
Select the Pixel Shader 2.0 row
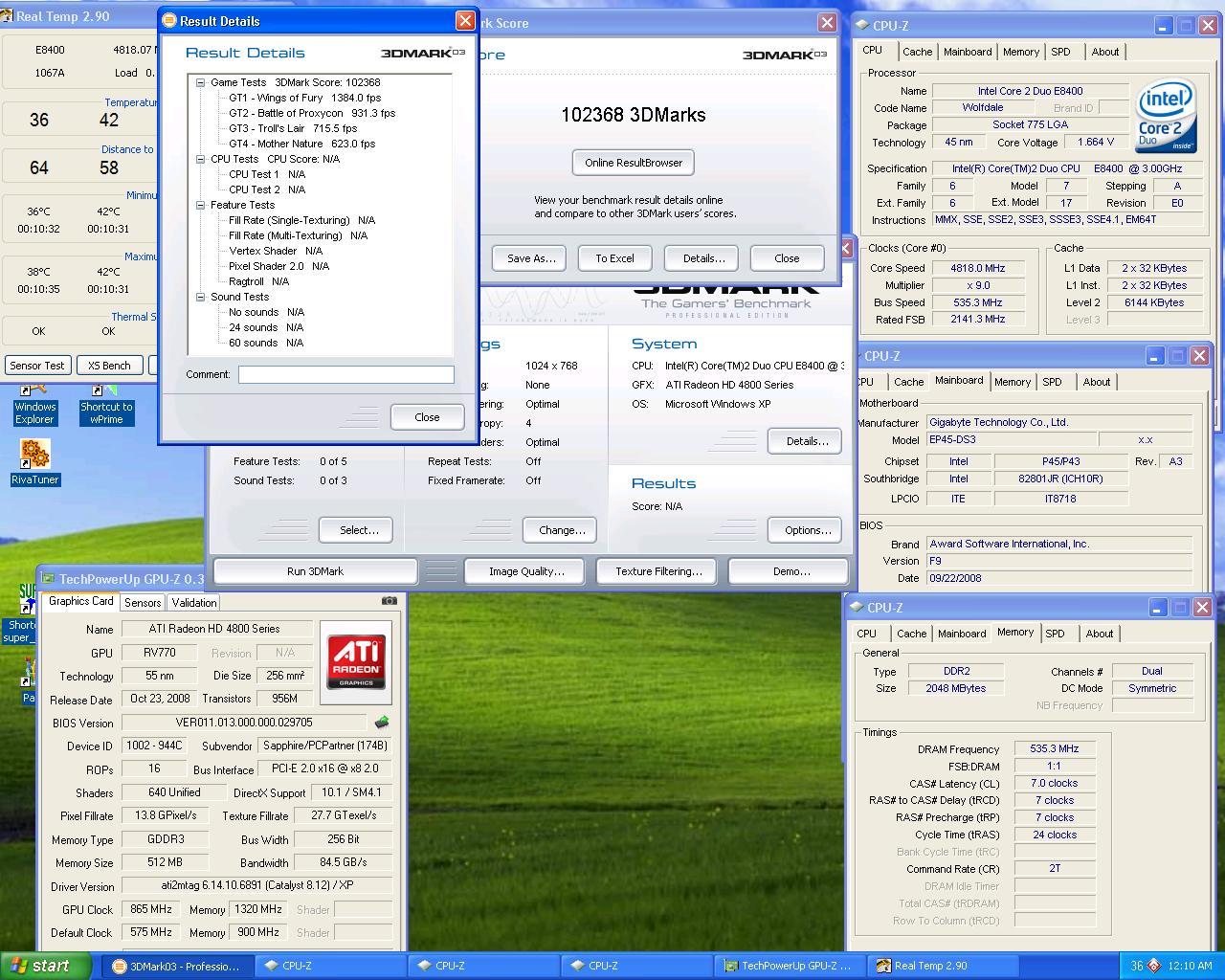pyautogui.click(x=278, y=266)
